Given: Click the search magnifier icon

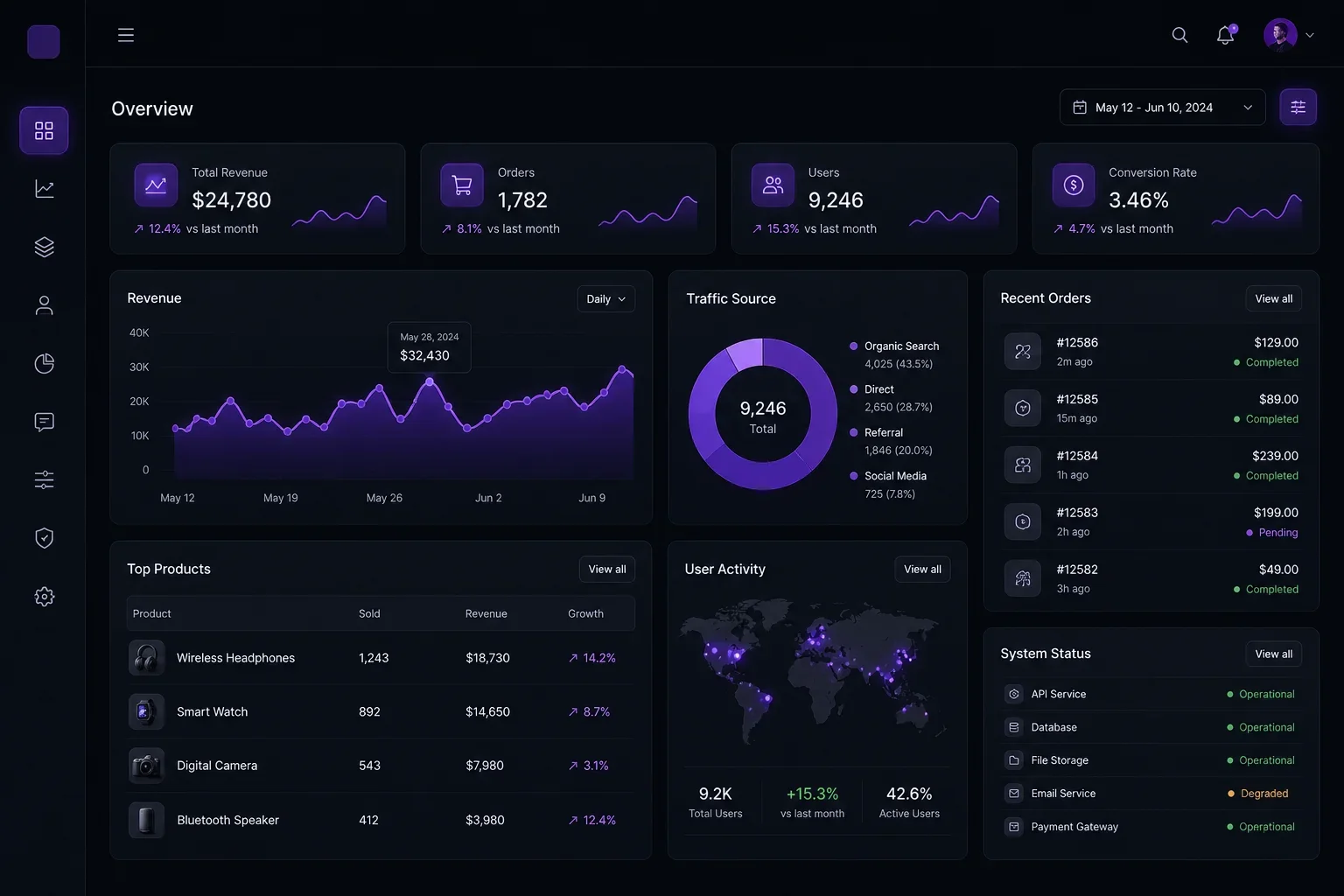Looking at the screenshot, I should click(x=1179, y=35).
